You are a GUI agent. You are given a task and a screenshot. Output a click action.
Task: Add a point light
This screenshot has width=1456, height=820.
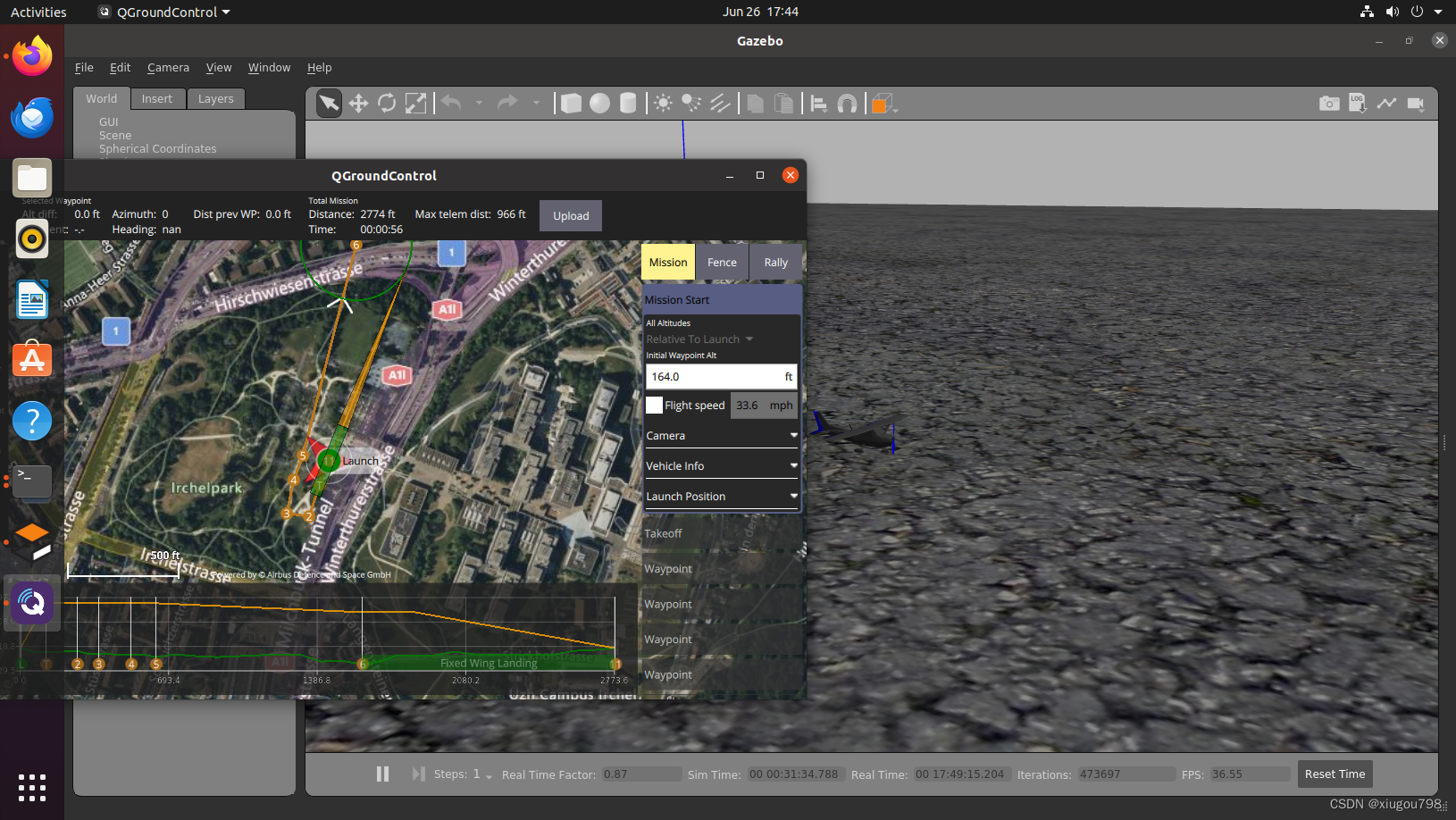coord(663,104)
